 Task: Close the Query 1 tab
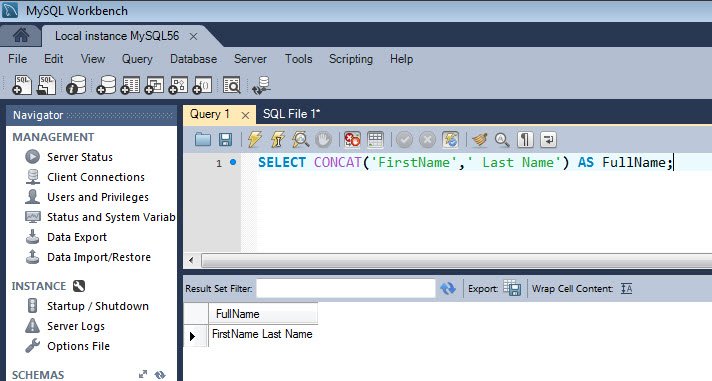(x=245, y=116)
